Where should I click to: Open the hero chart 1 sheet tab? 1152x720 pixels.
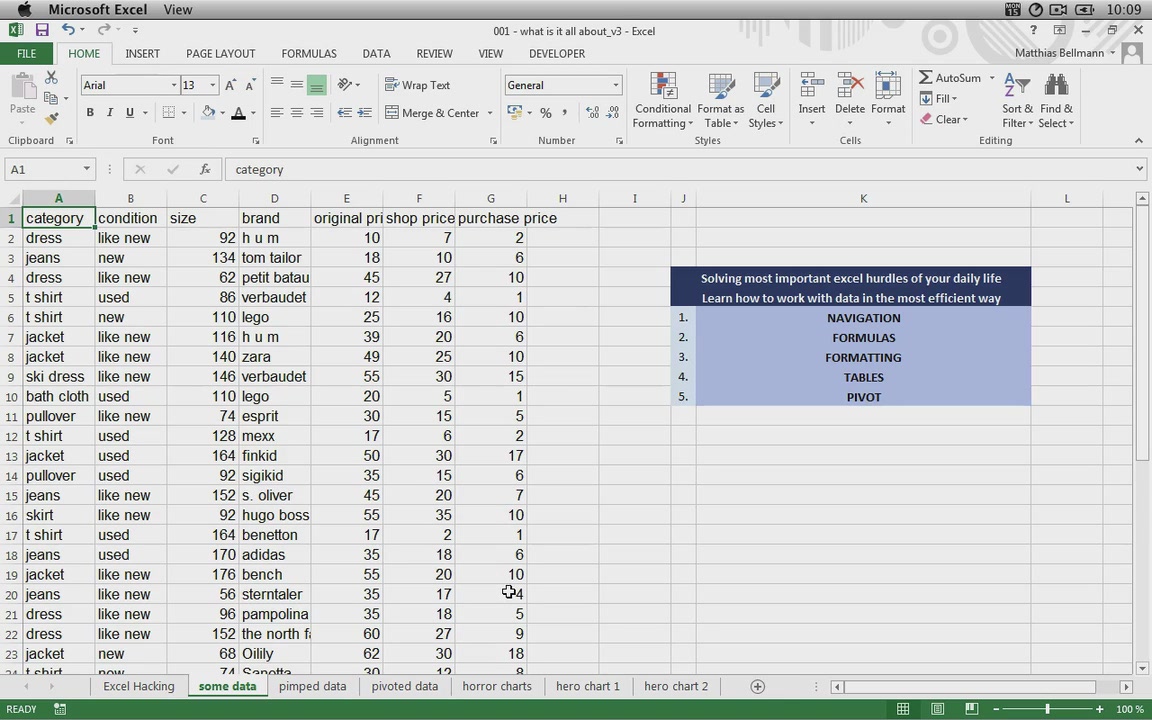588,686
